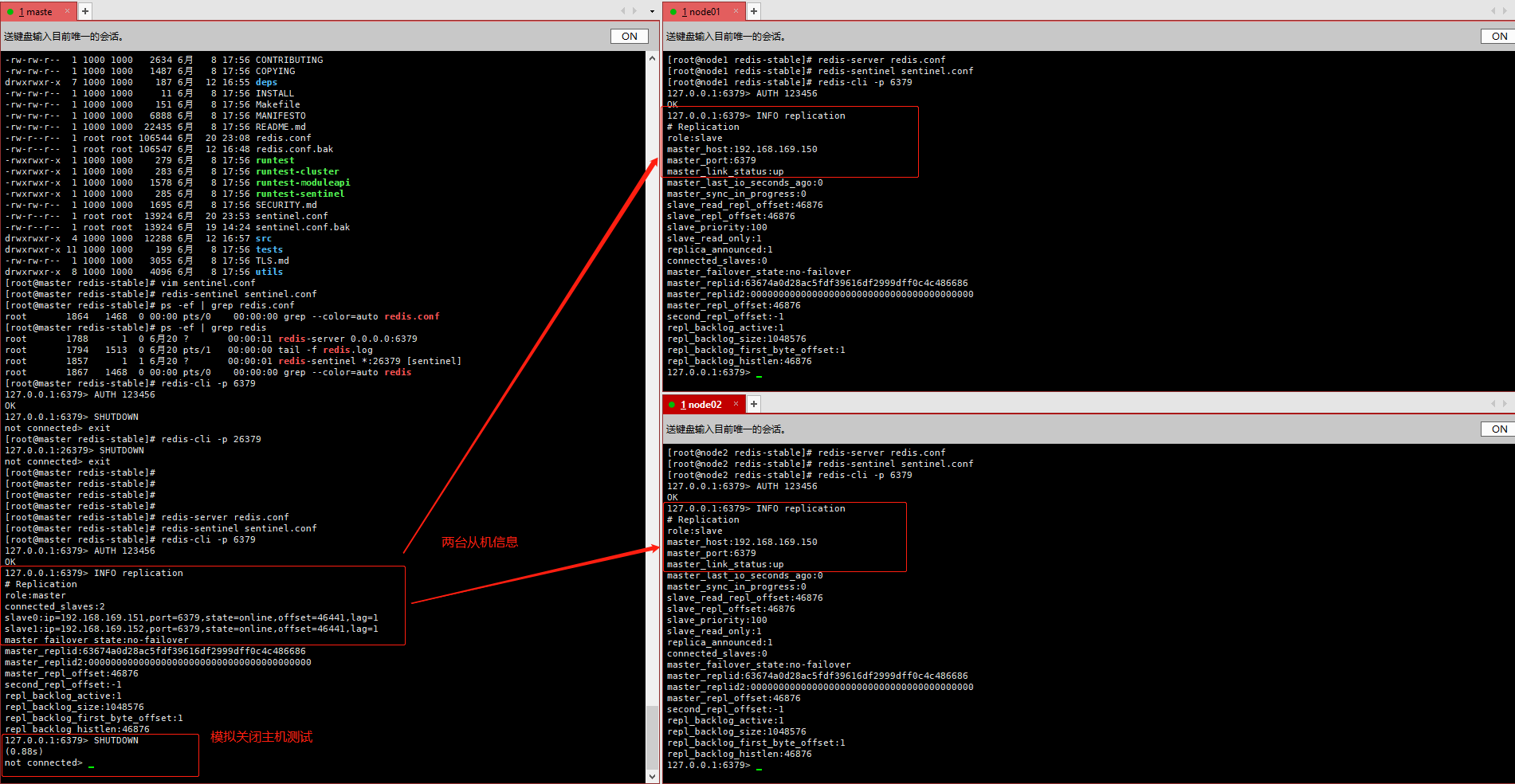Toggle the ON button in master pane
This screenshot has width=1515, height=784.
pyautogui.click(x=630, y=37)
